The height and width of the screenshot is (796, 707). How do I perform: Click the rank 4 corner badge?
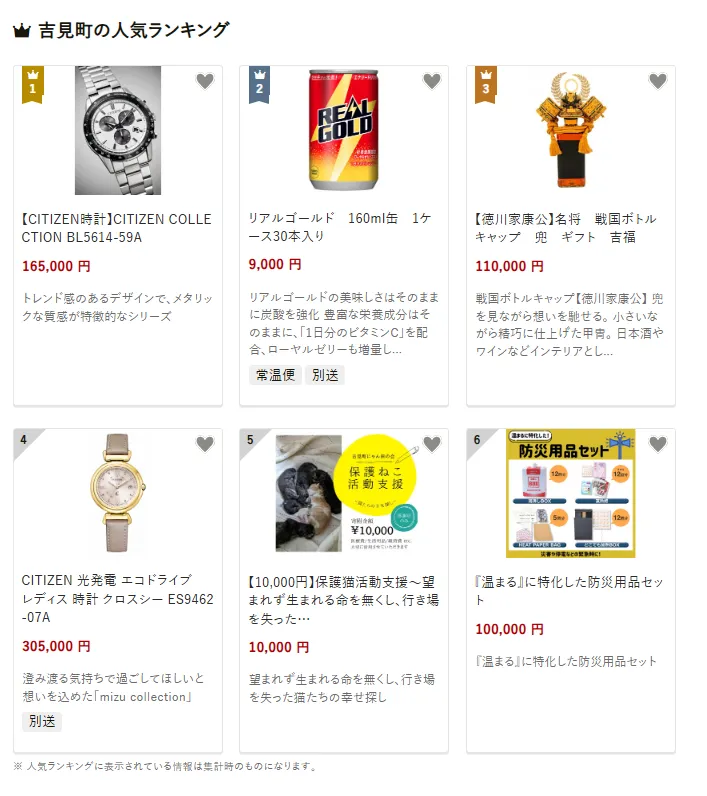tap(25, 440)
